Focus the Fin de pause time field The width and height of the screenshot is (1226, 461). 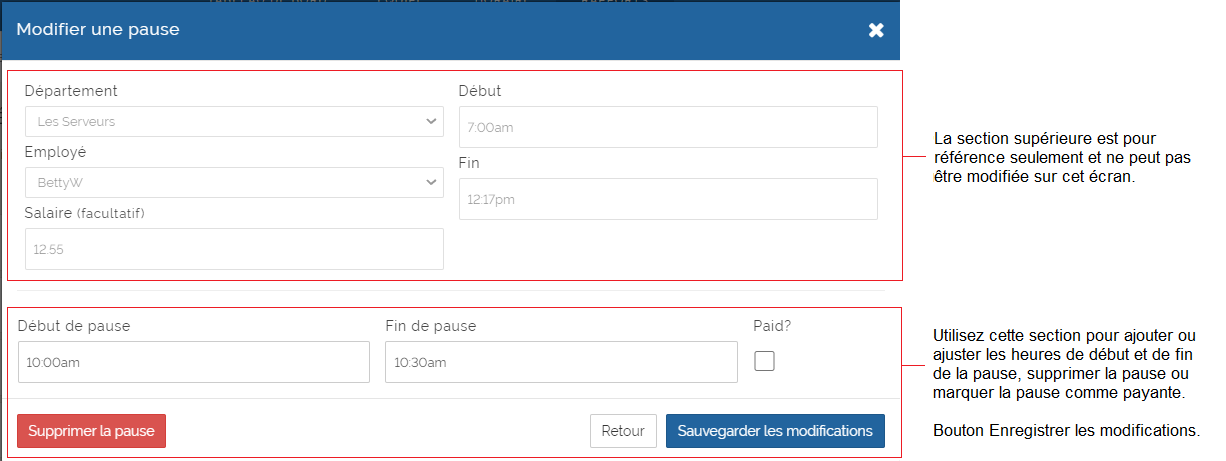pyautogui.click(x=561, y=362)
